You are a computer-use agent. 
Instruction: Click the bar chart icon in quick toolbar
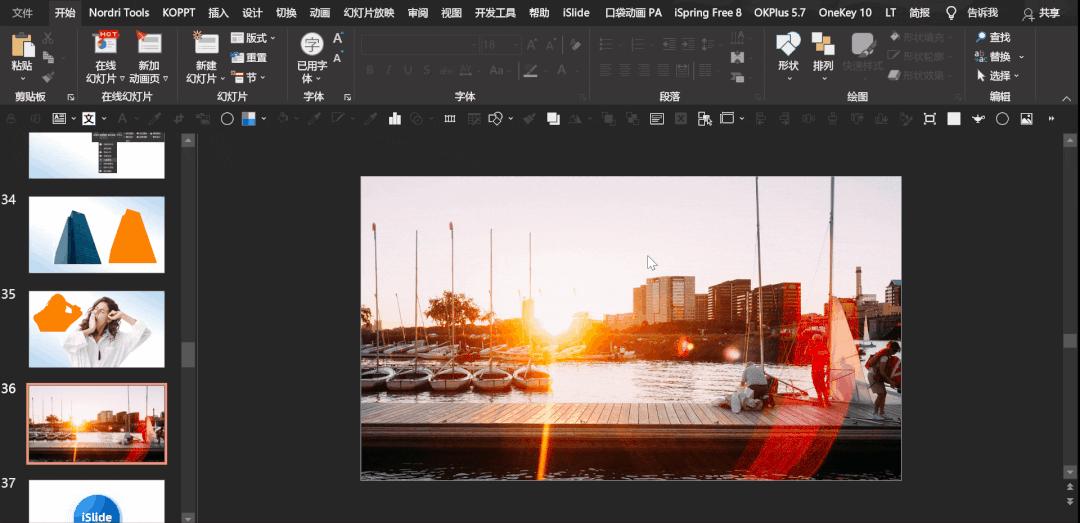coord(395,118)
